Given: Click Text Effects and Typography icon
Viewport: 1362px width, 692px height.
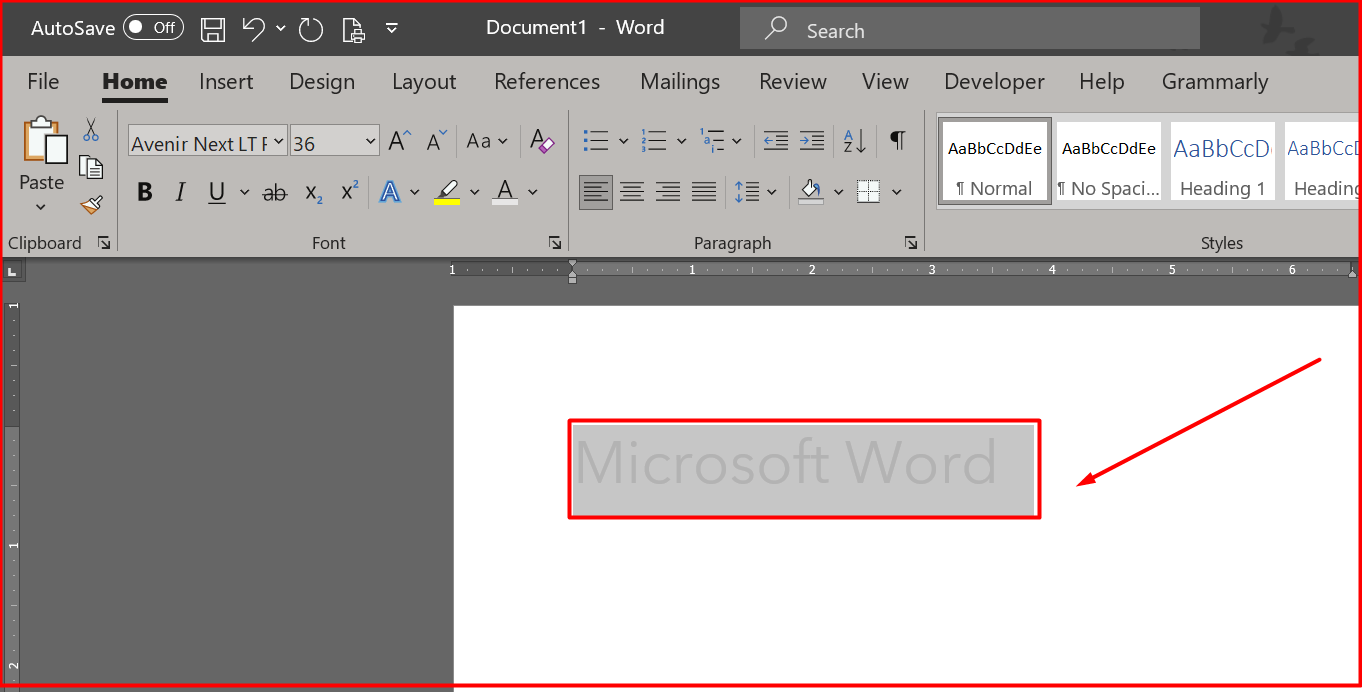Looking at the screenshot, I should coord(390,192).
